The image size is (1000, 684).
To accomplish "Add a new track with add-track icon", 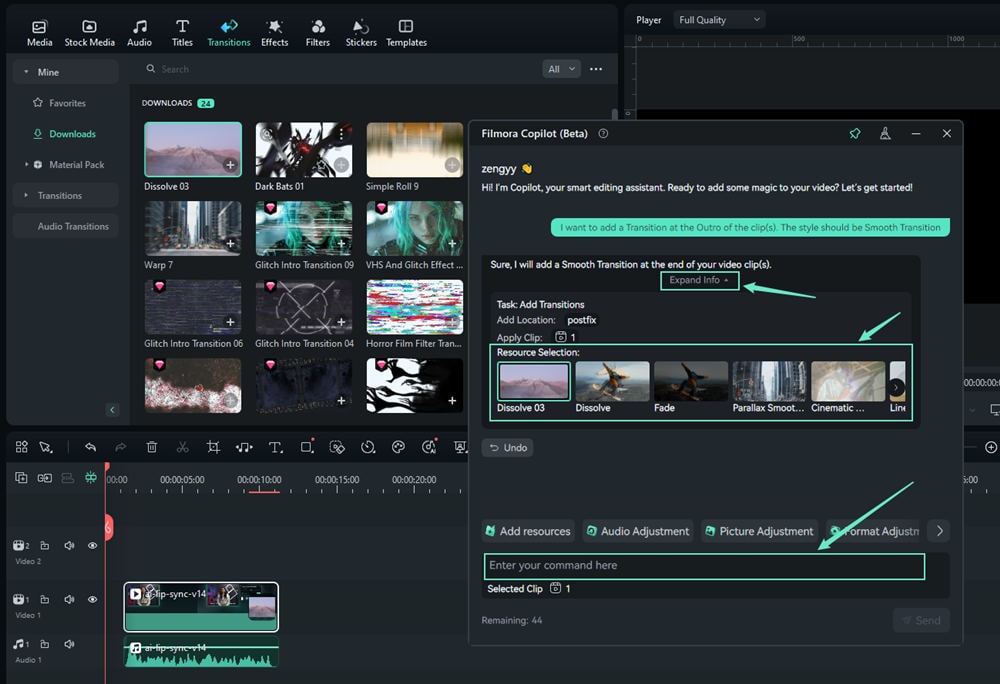I will [21, 477].
